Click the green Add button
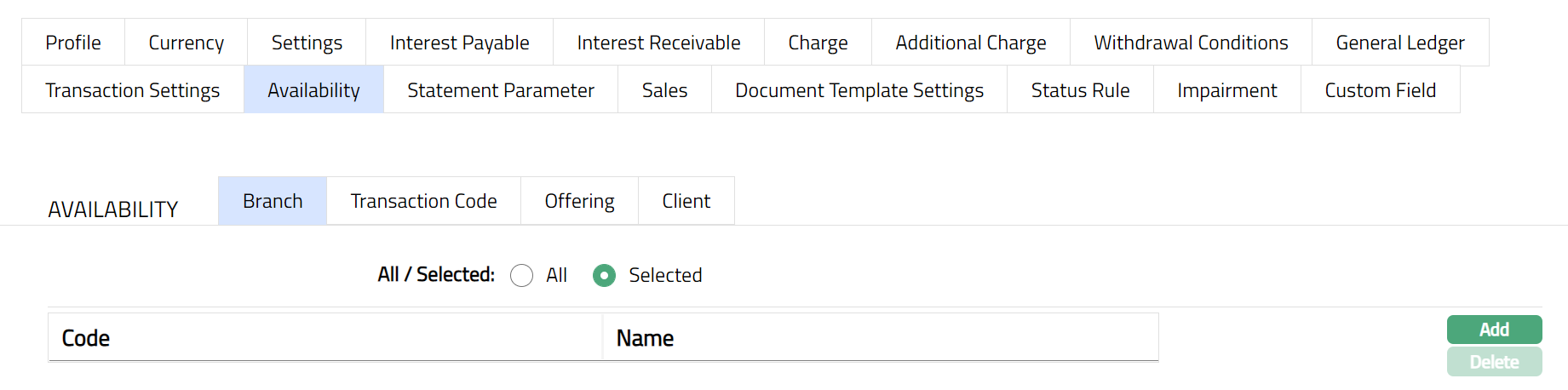The height and width of the screenshot is (390, 1568). 1494,330
